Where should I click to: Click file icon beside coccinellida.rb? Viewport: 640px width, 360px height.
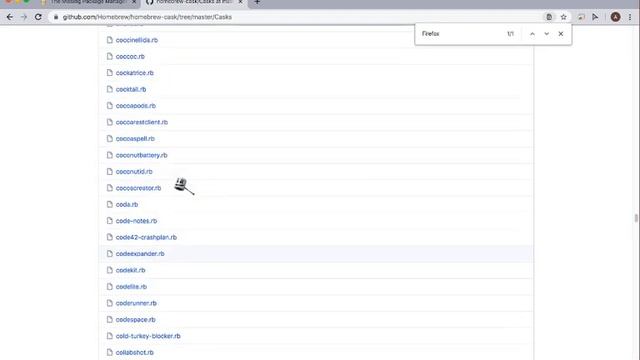click(x=109, y=40)
